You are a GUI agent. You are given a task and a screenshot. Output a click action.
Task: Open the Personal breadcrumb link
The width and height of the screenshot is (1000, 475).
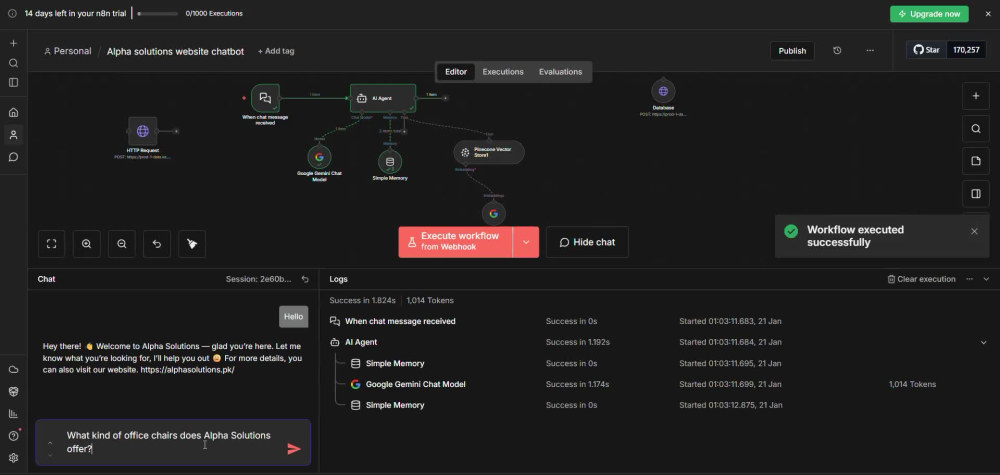68,51
